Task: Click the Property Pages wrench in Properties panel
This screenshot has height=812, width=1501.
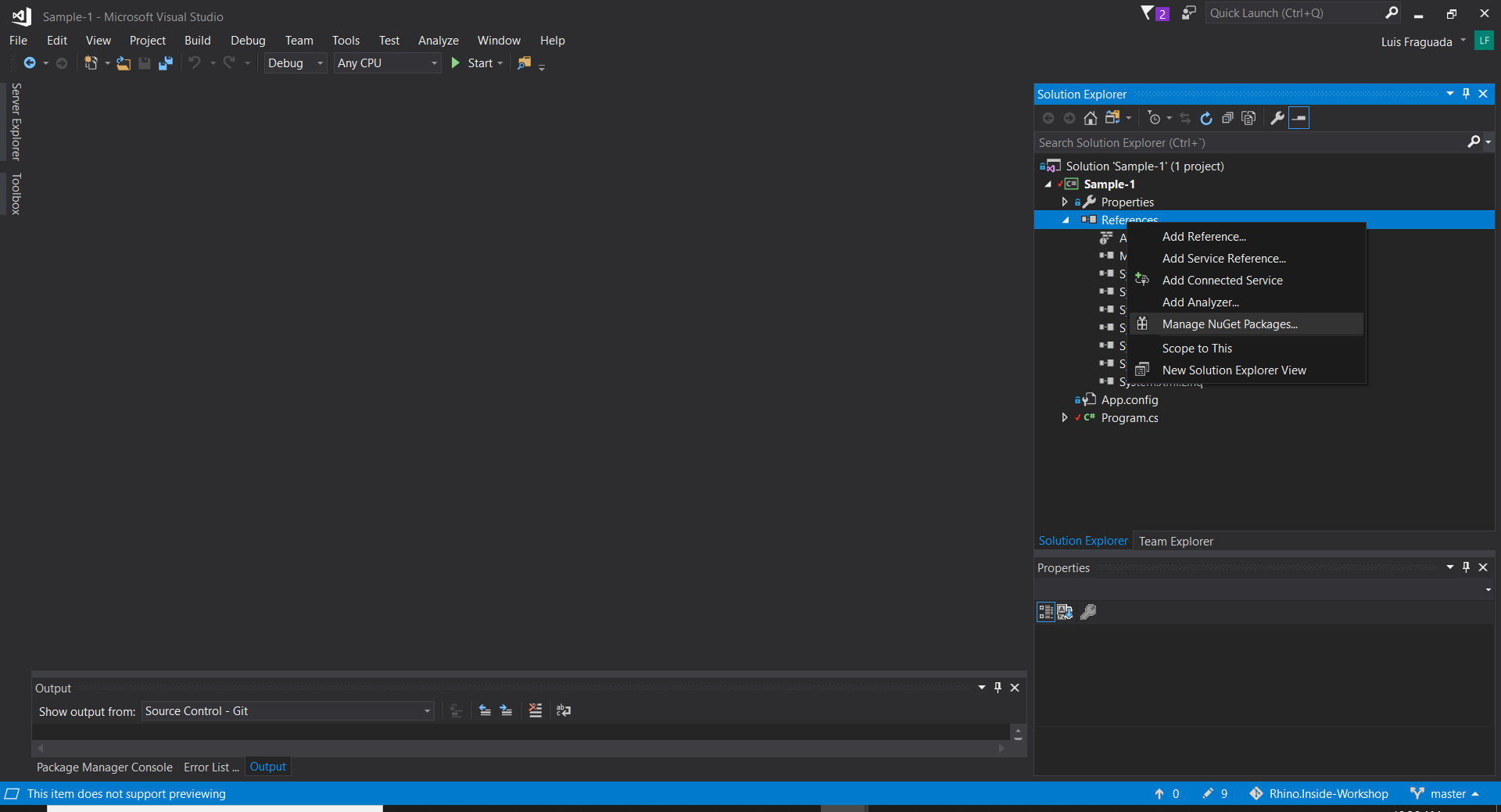Action: coord(1088,612)
